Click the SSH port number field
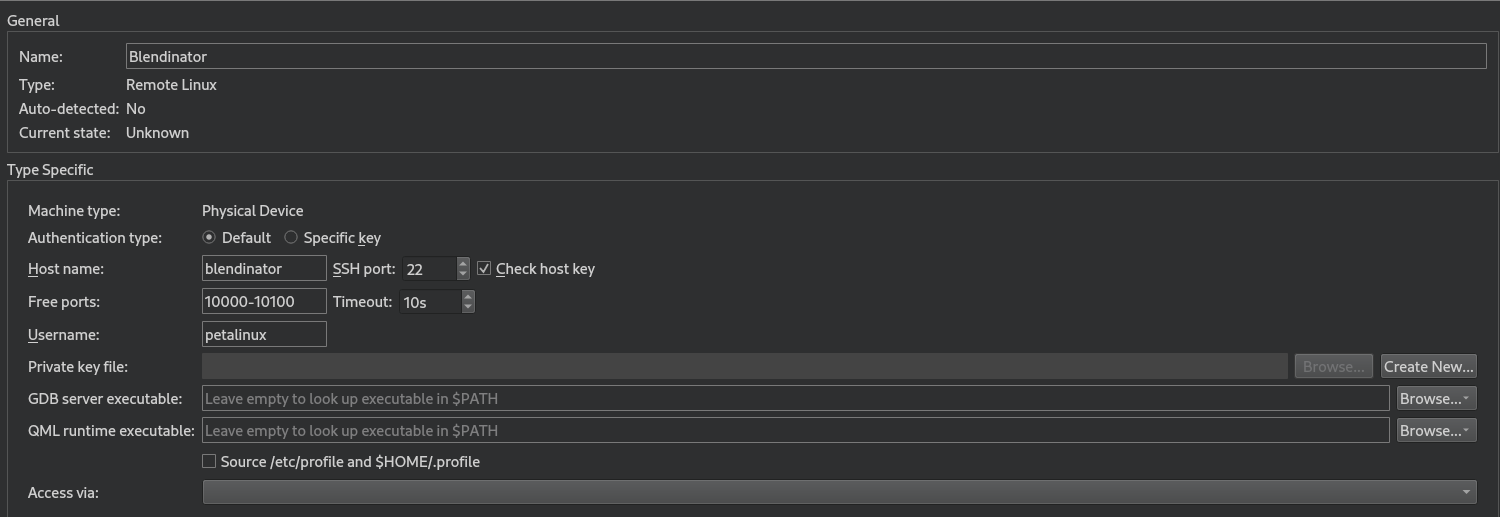This screenshot has width=1500, height=517. point(429,269)
